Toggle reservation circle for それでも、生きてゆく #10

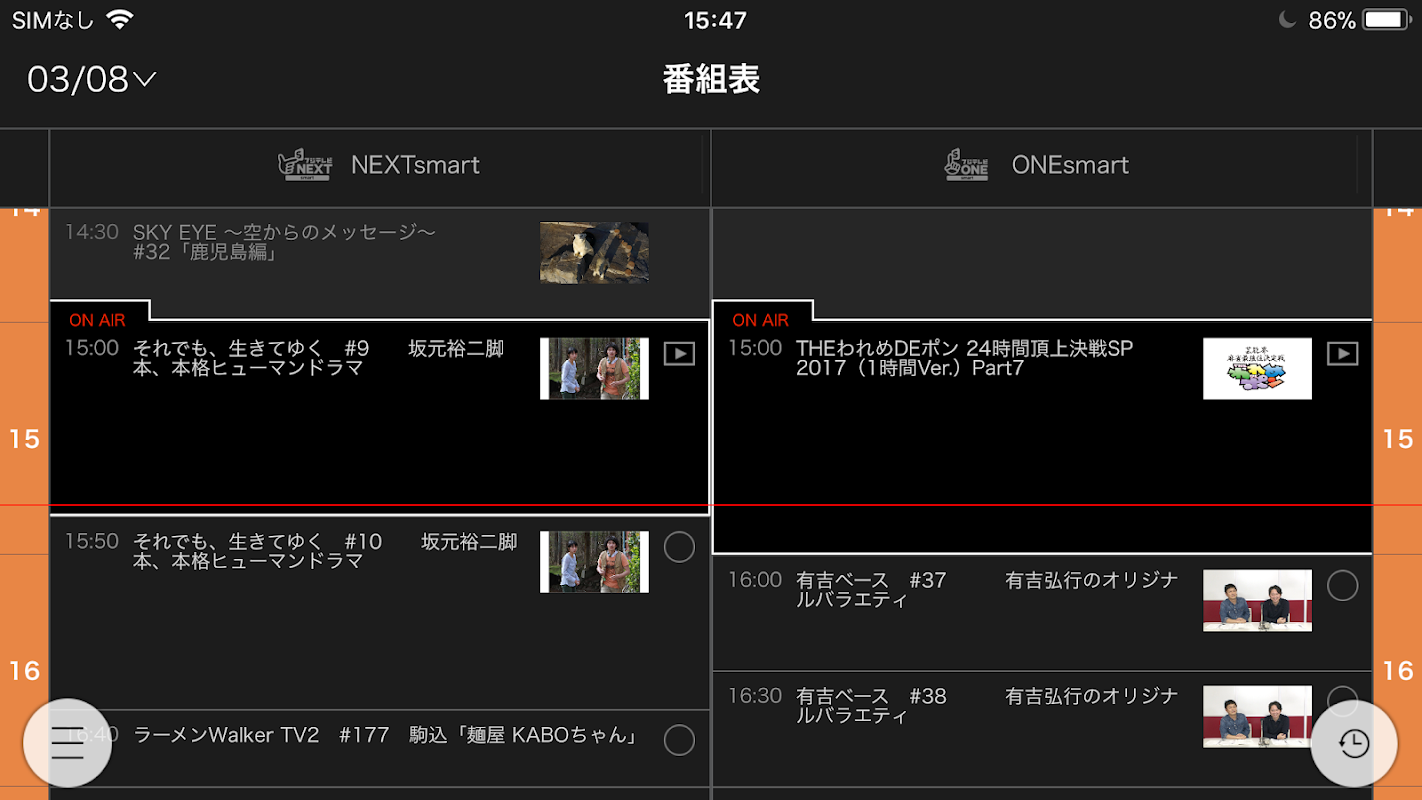tap(679, 547)
